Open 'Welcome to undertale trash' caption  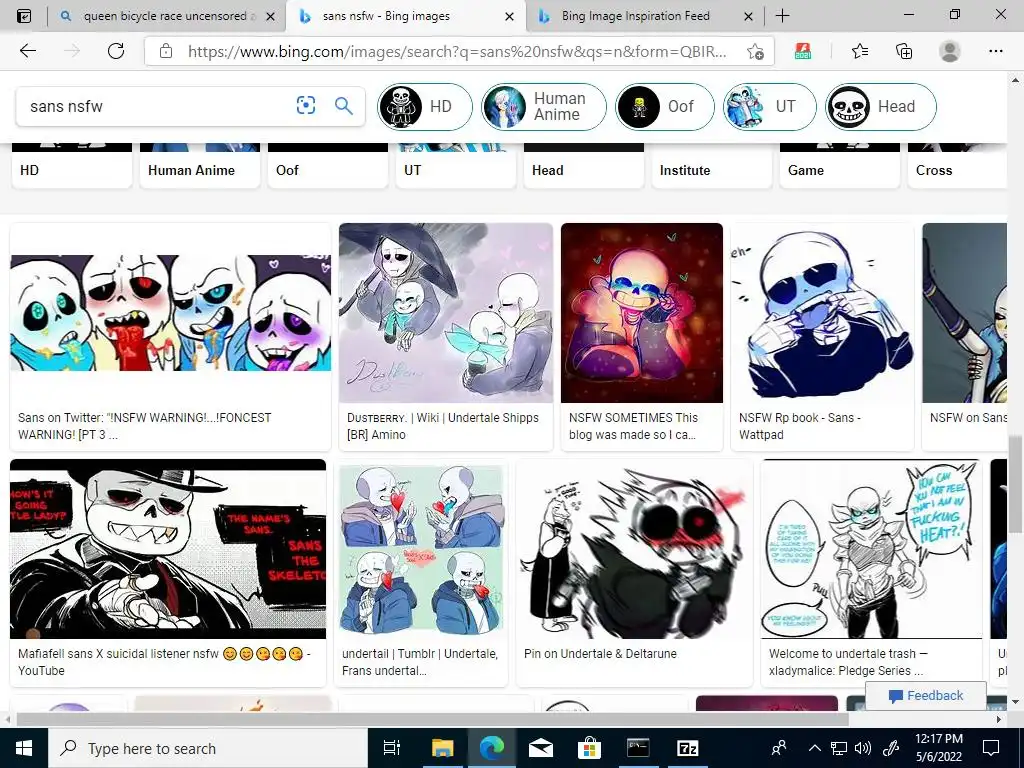[x=848, y=662]
